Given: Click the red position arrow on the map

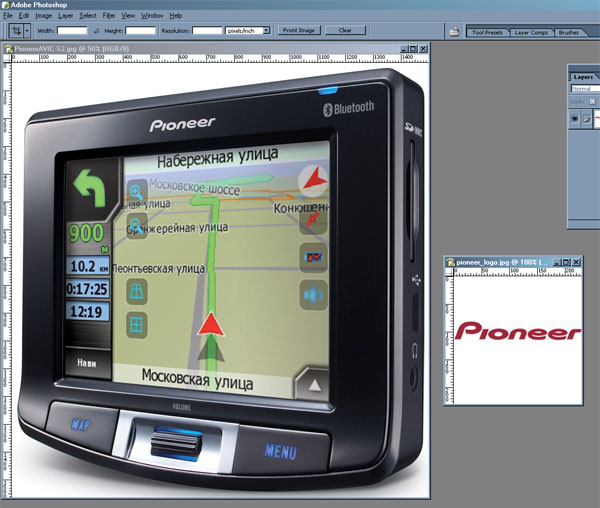Looking at the screenshot, I should point(211,324).
